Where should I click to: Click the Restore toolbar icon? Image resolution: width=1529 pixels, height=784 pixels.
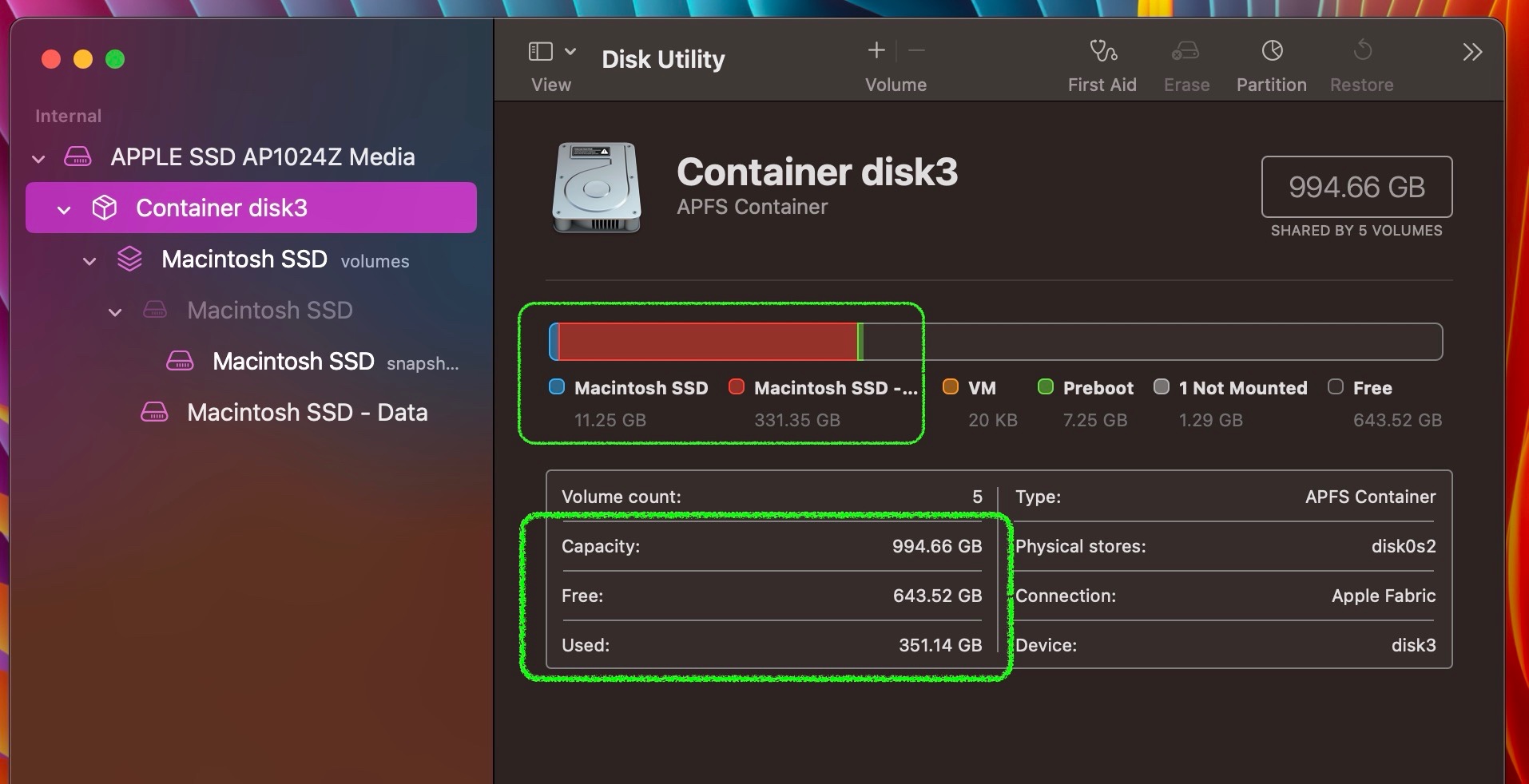pyautogui.click(x=1362, y=64)
